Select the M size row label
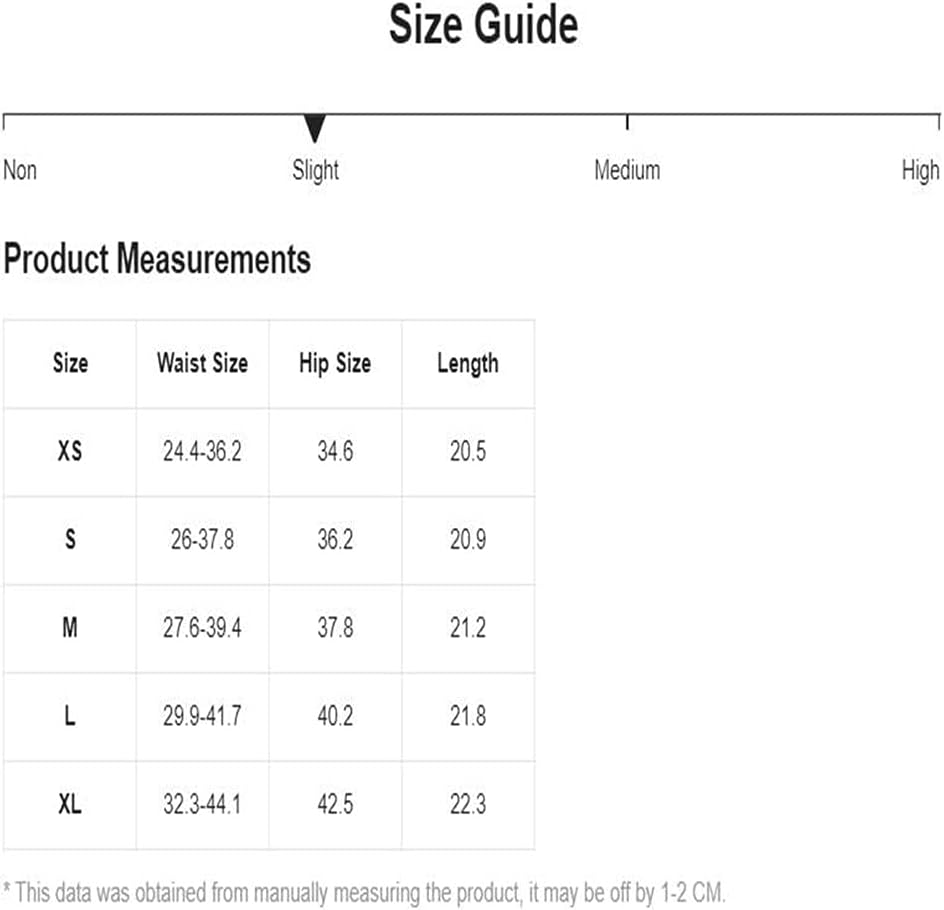 70,627
